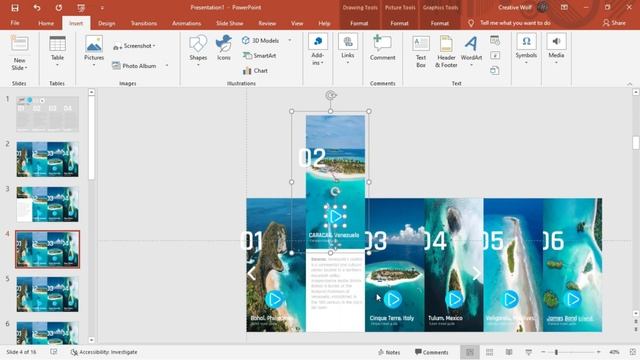Click Object icon in Text group

(x=495, y=71)
